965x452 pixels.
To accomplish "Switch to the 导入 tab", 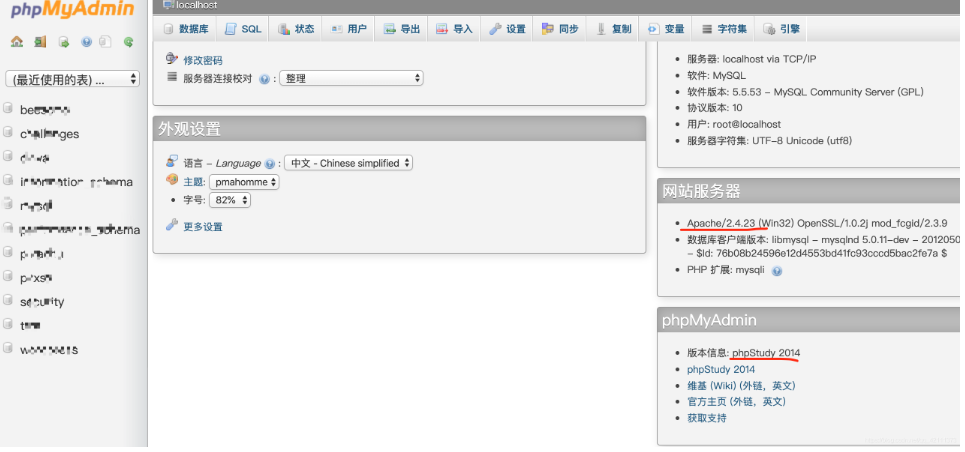I will pyautogui.click(x=454, y=29).
